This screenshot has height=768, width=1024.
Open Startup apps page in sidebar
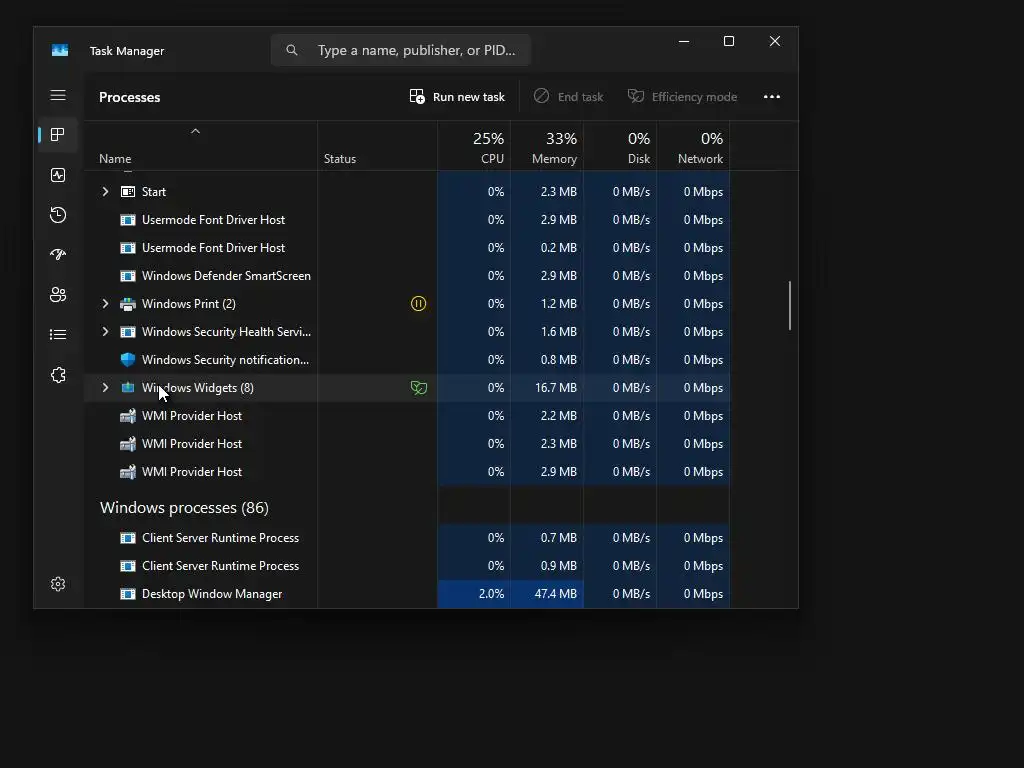pyautogui.click(x=58, y=255)
